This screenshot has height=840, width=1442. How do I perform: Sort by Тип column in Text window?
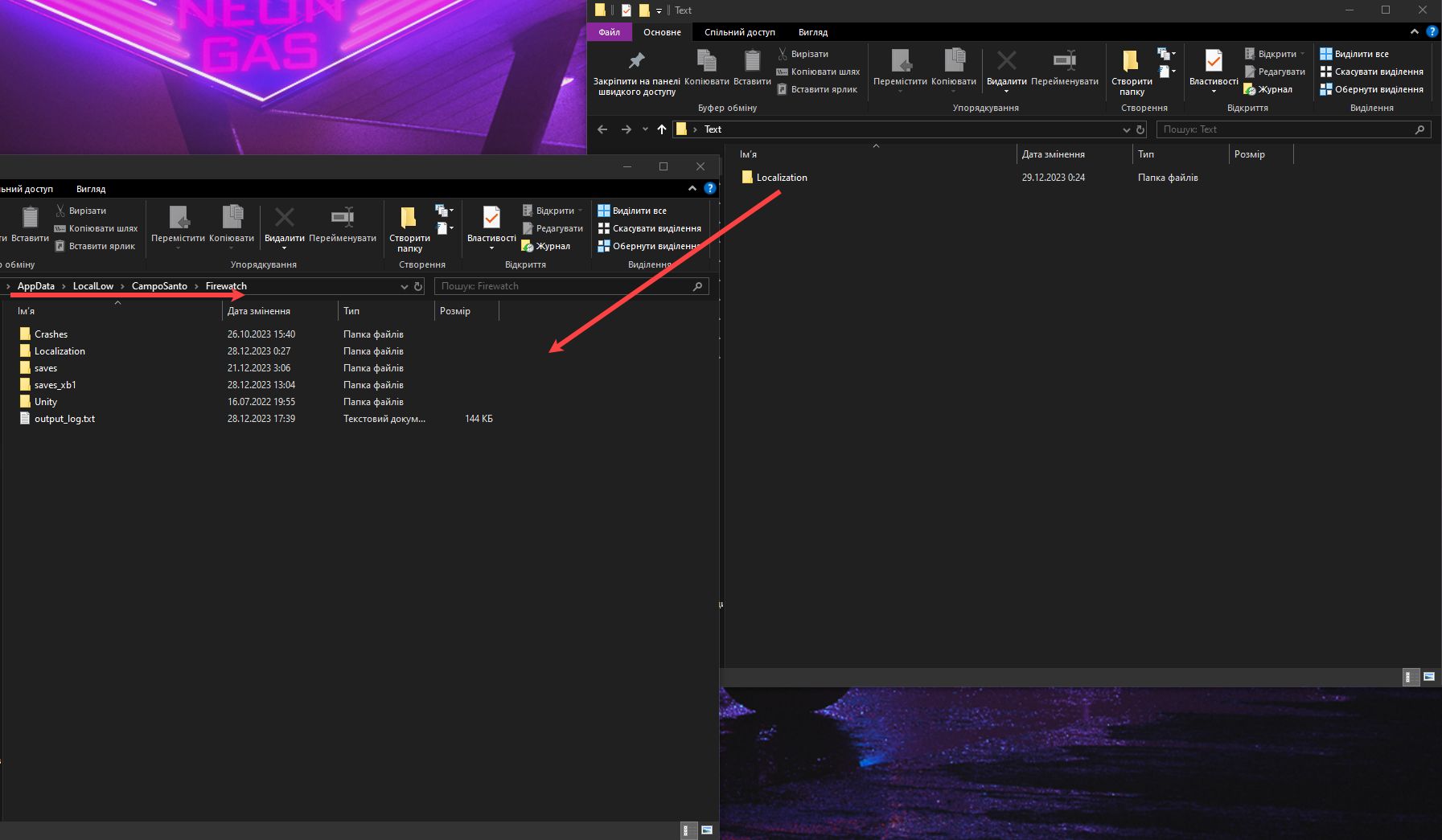[x=1181, y=154]
